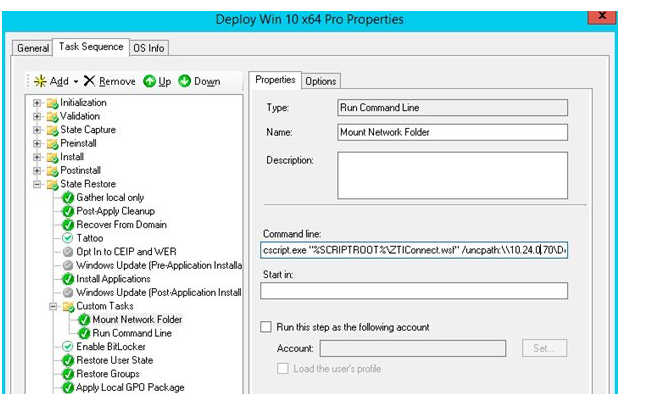Click green check icon beside Recover From Domain
Viewport: 671px width, 406px height.
68,225
